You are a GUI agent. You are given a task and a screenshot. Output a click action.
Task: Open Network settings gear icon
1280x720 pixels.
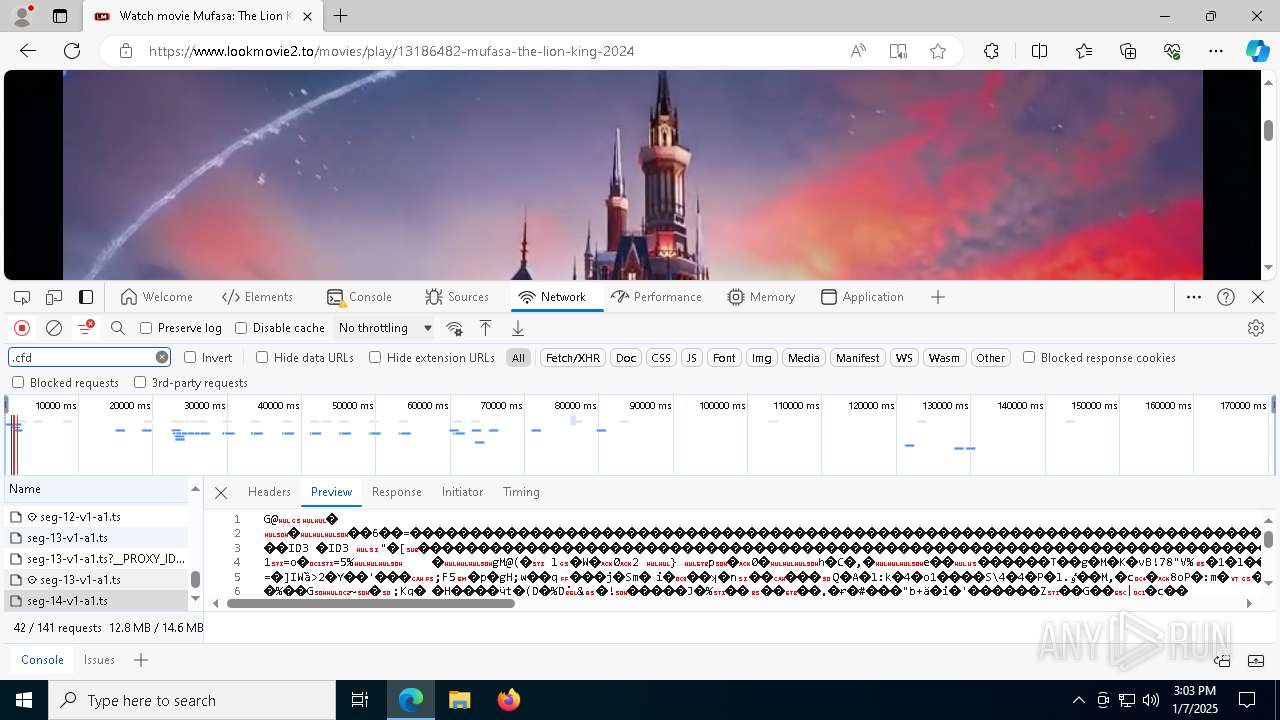click(1256, 328)
